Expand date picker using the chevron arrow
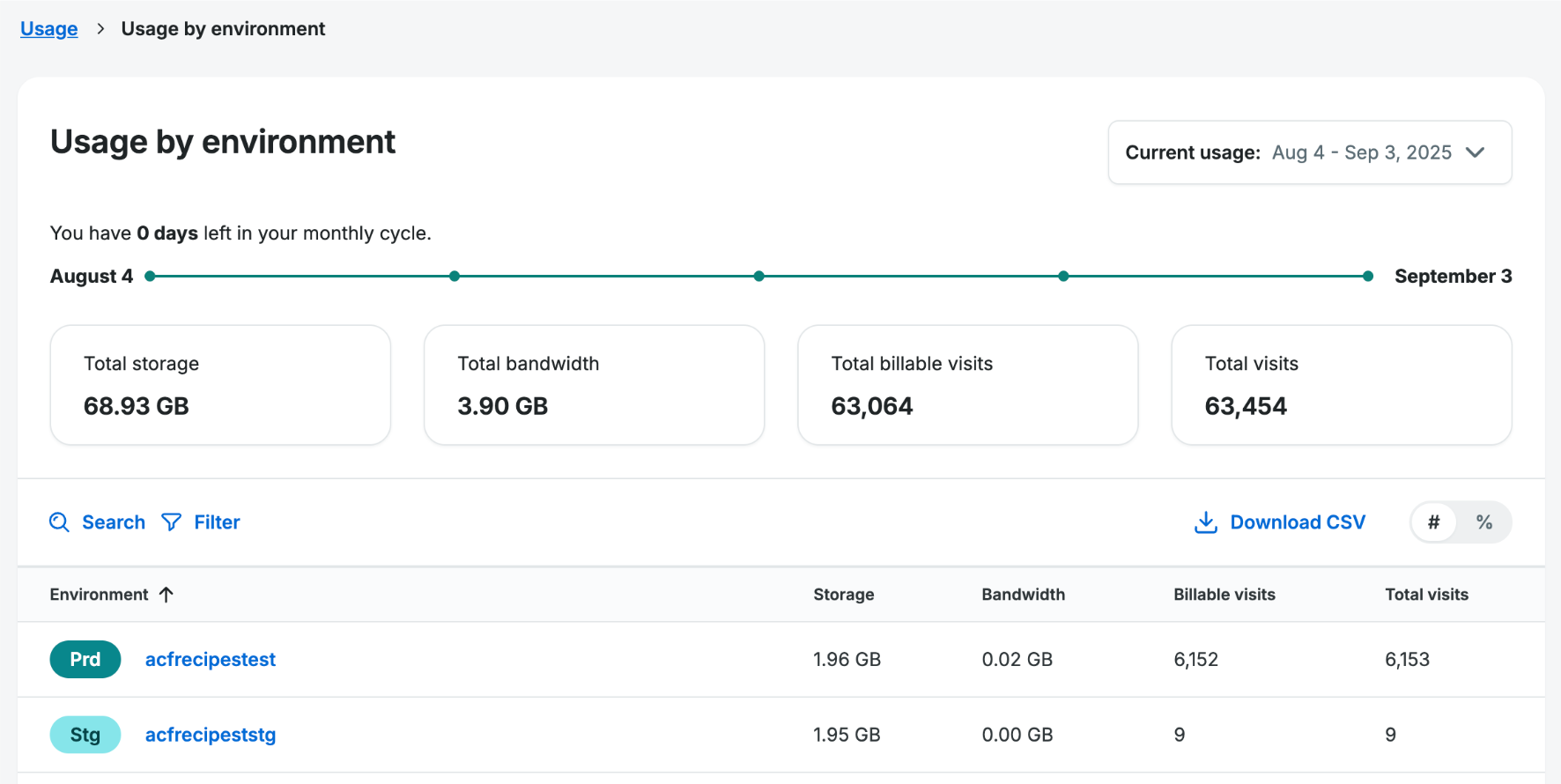 (x=1476, y=152)
